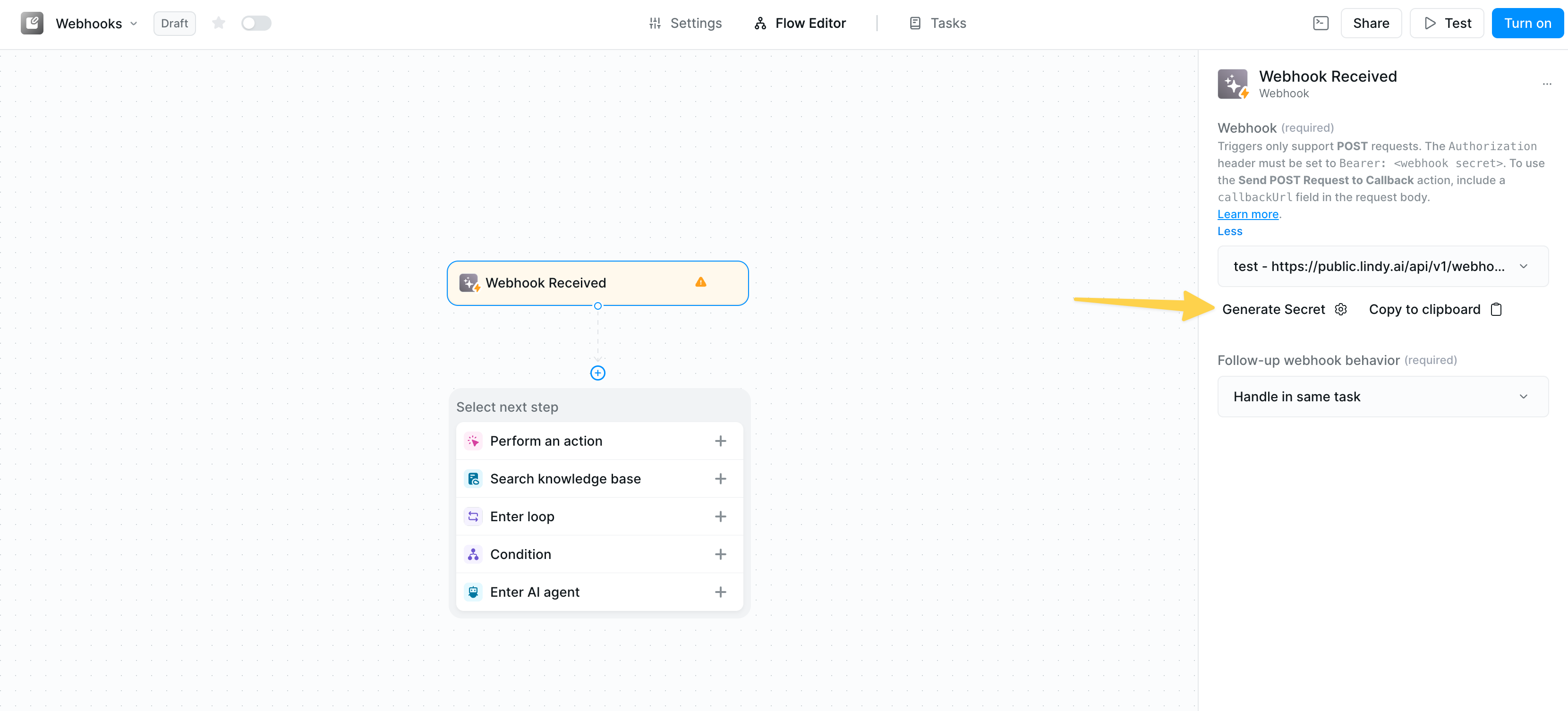This screenshot has width=1568, height=711.
Task: Click the Enter AI agent robot icon
Action: (x=473, y=592)
